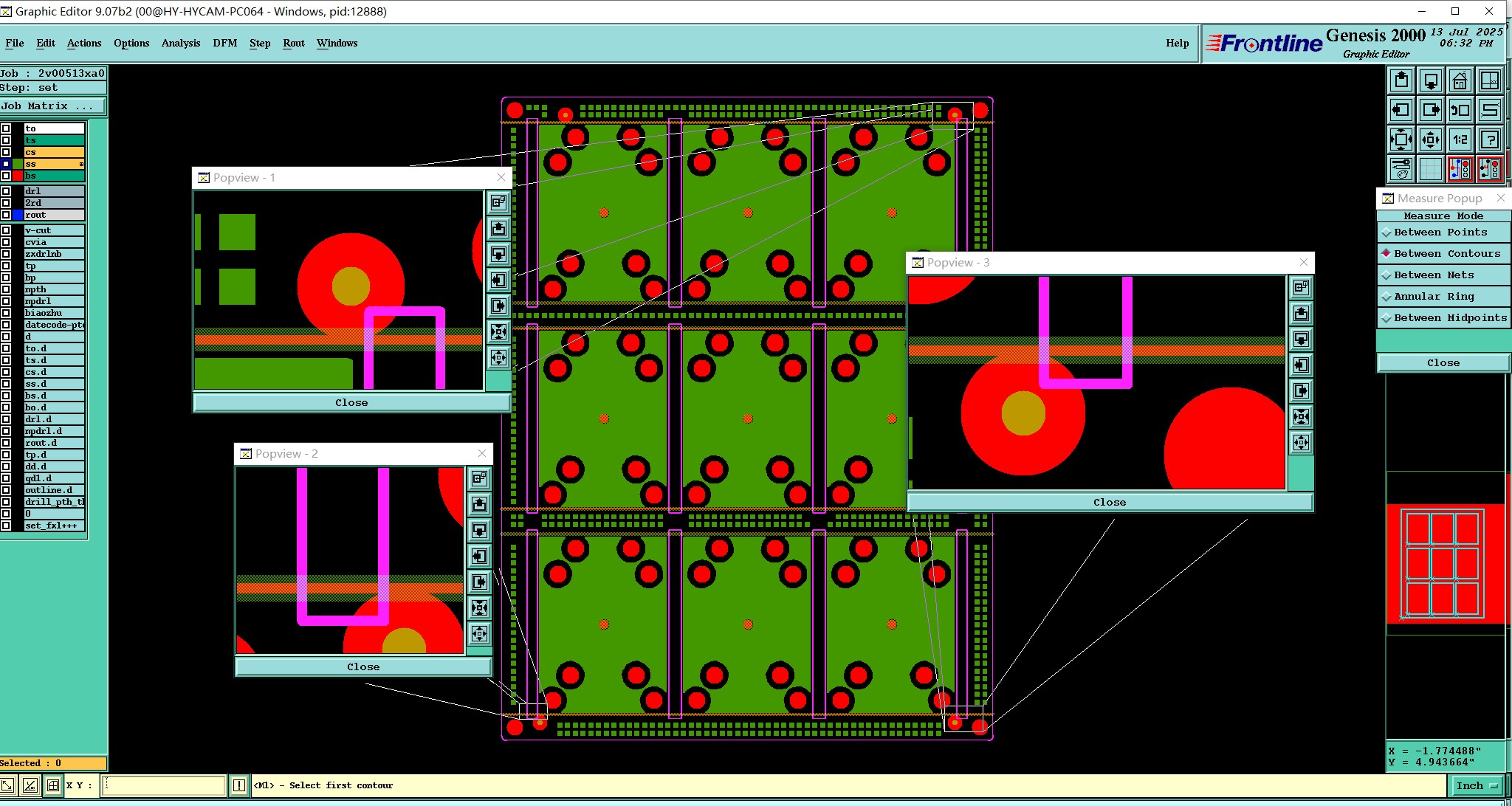The width and height of the screenshot is (1512, 806).
Task: Toggle the checkbox beside ts layer
Action: click(x=6, y=140)
